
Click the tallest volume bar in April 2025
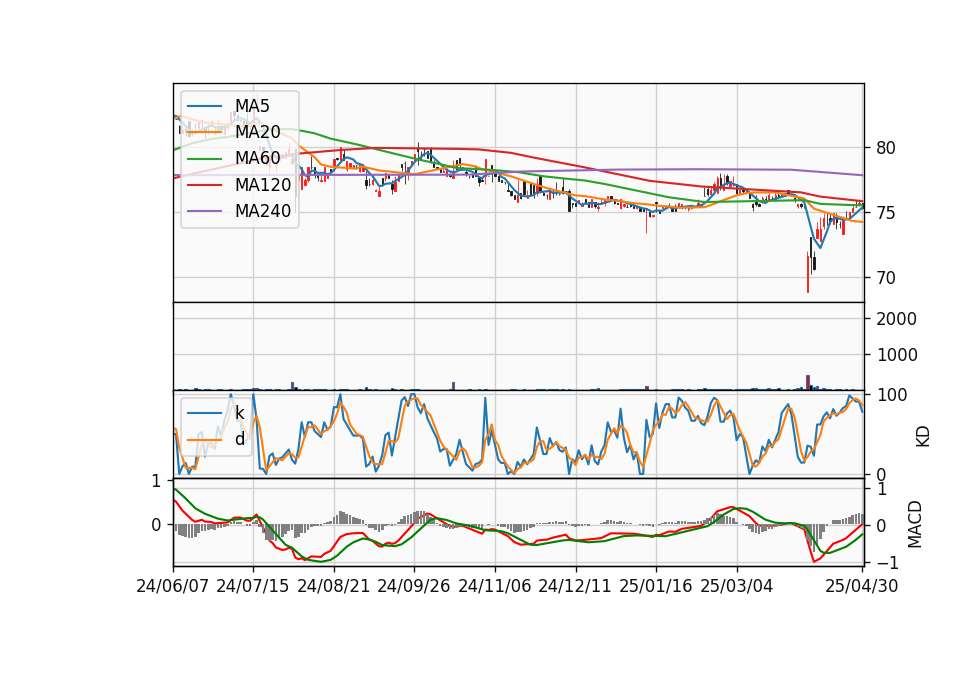pos(808,383)
